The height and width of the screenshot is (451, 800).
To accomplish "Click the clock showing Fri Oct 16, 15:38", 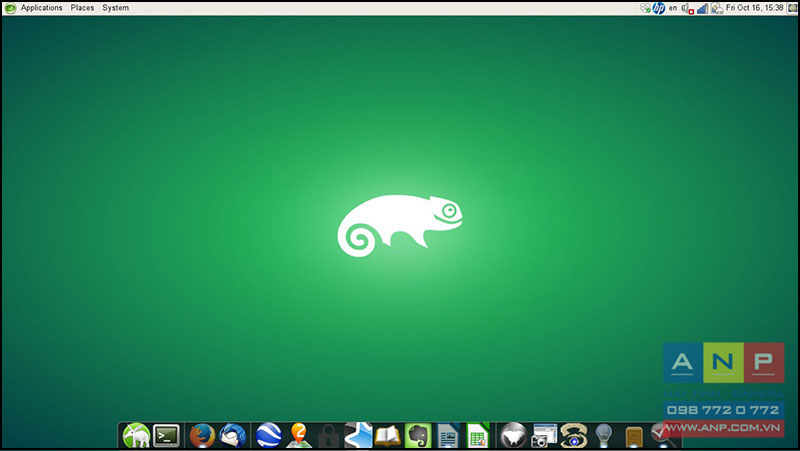I will (754, 8).
